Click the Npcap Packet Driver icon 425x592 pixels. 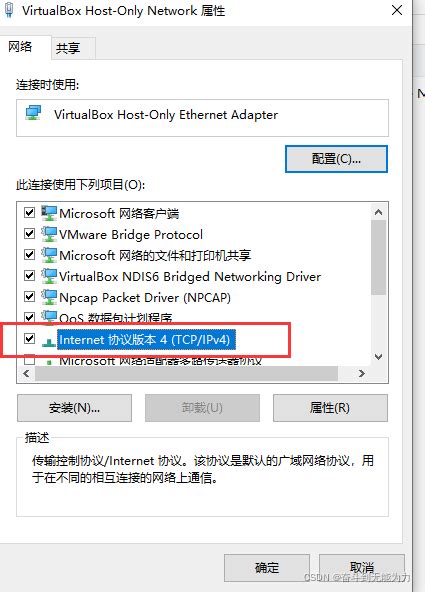coord(49,298)
